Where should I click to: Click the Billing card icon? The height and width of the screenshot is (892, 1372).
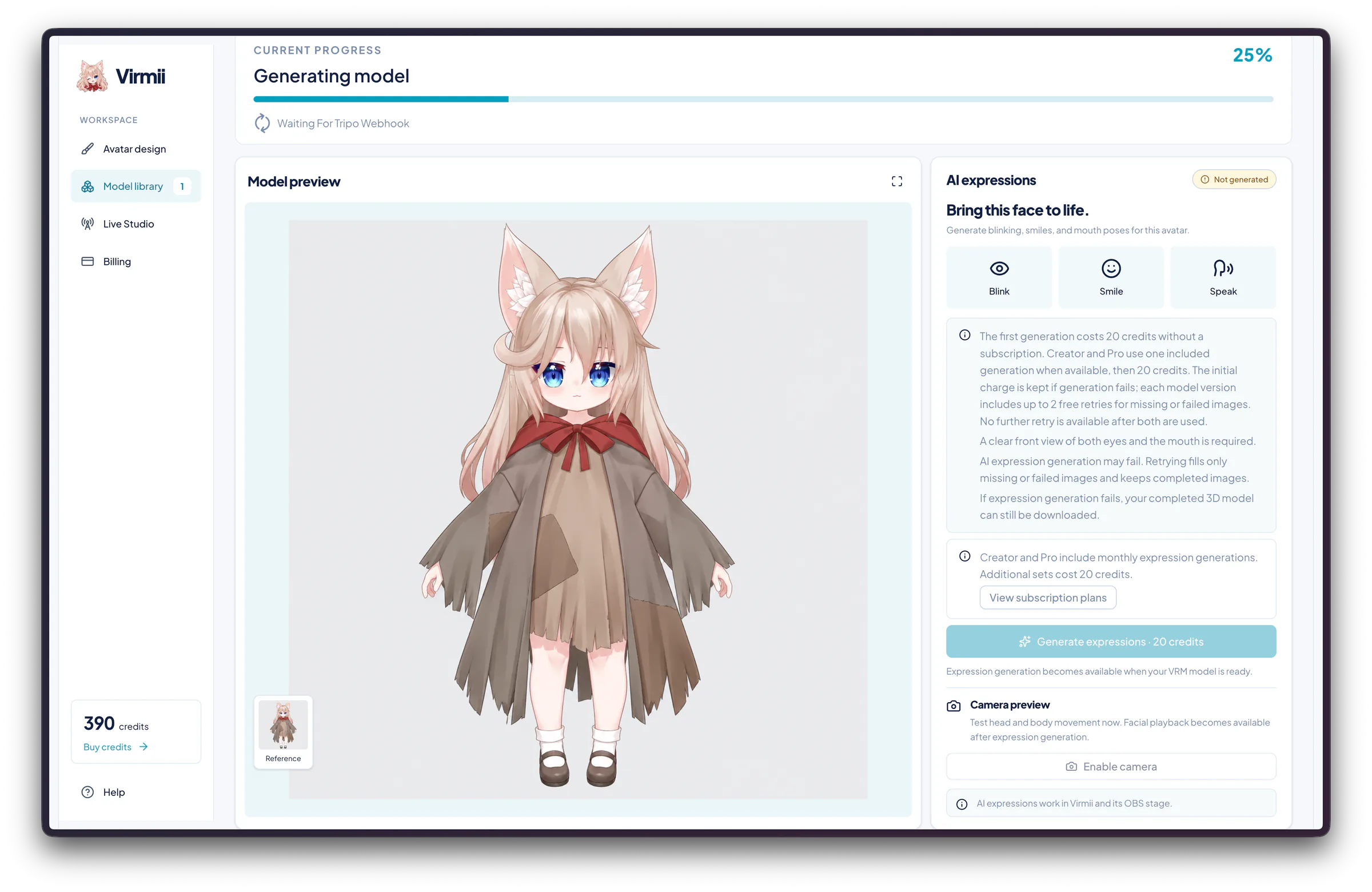point(87,261)
